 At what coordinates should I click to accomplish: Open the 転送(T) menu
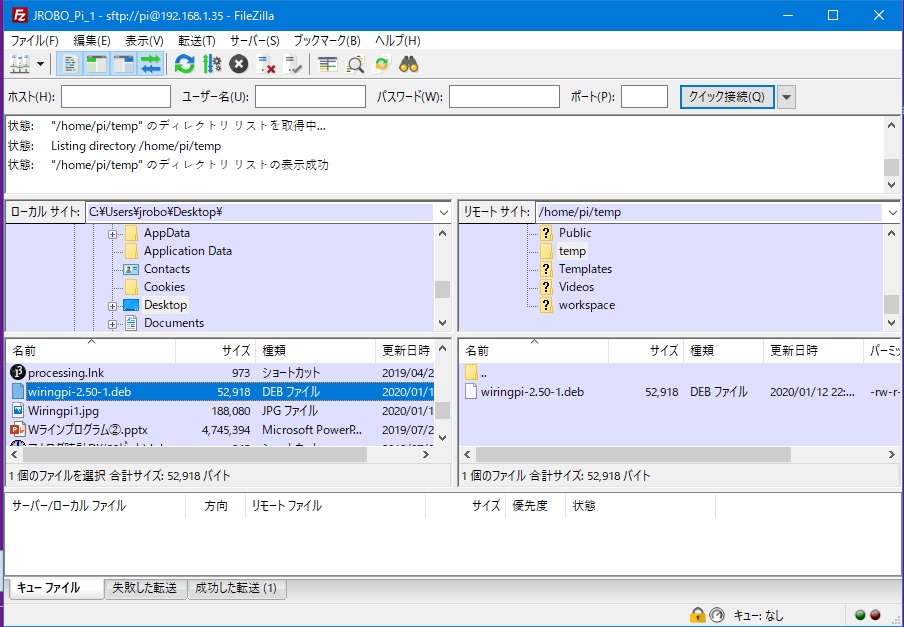197,40
